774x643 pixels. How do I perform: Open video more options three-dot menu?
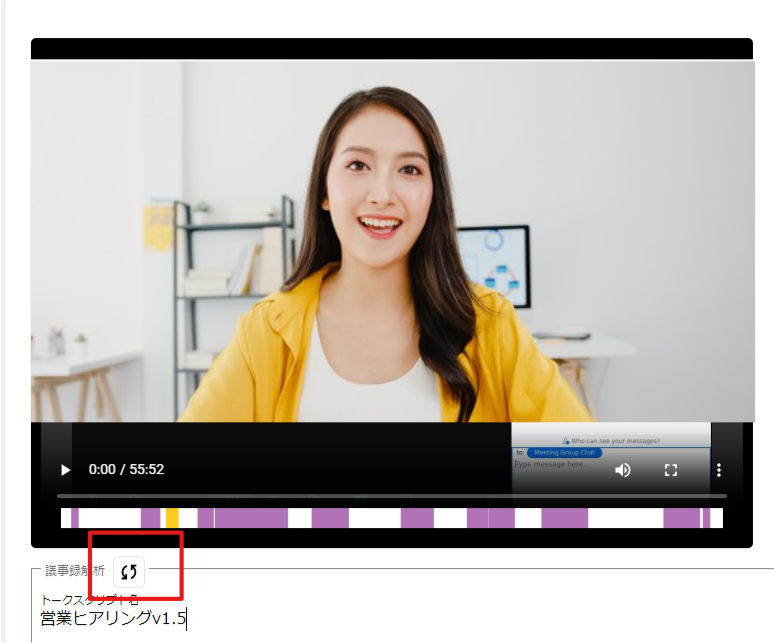[718, 470]
